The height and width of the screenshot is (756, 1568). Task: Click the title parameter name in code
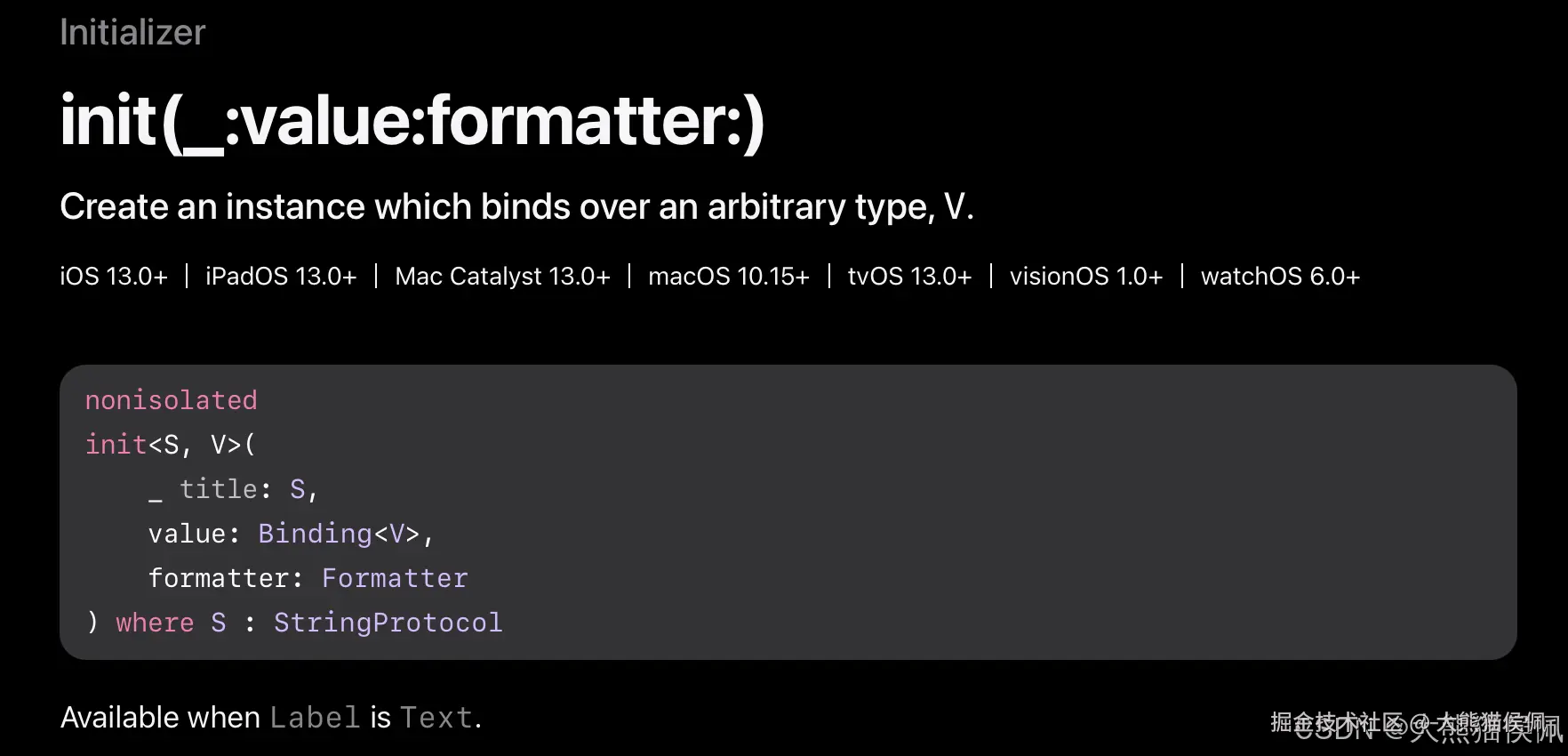[x=218, y=489]
